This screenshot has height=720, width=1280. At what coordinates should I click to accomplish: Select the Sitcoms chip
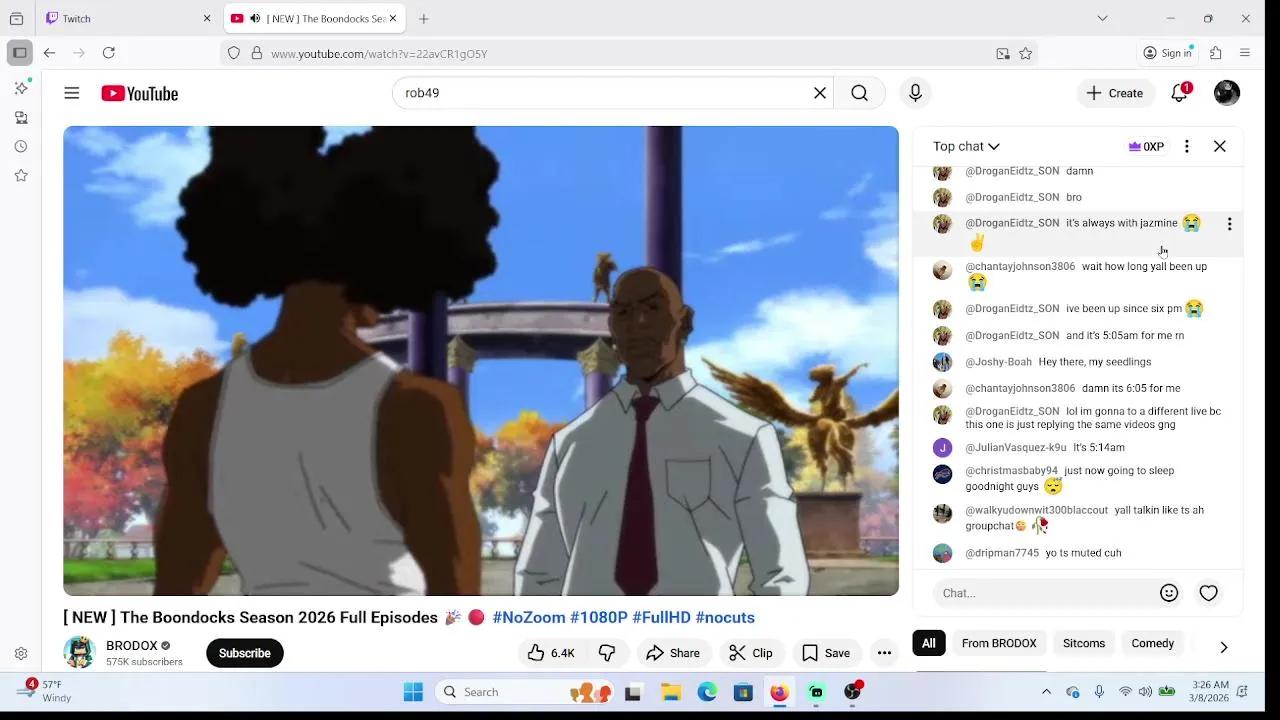(1084, 643)
